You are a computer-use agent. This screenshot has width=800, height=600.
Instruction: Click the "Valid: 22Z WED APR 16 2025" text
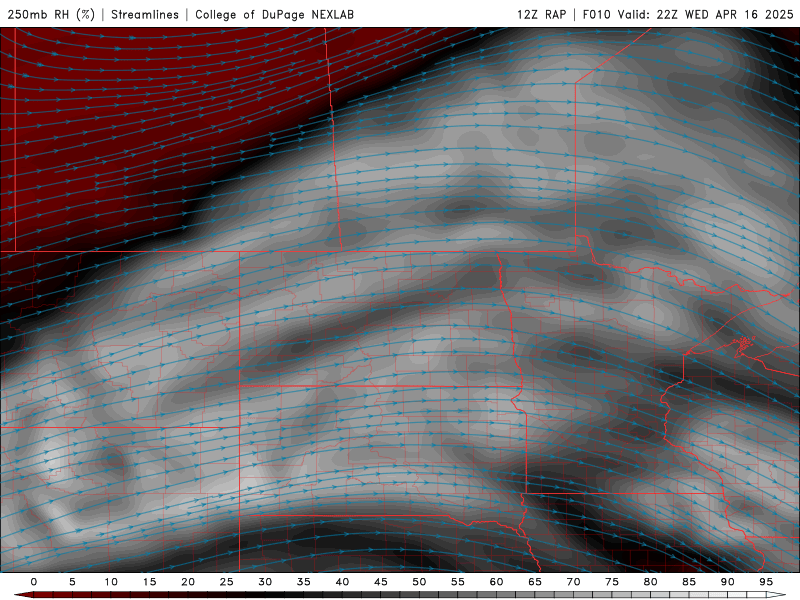706,14
